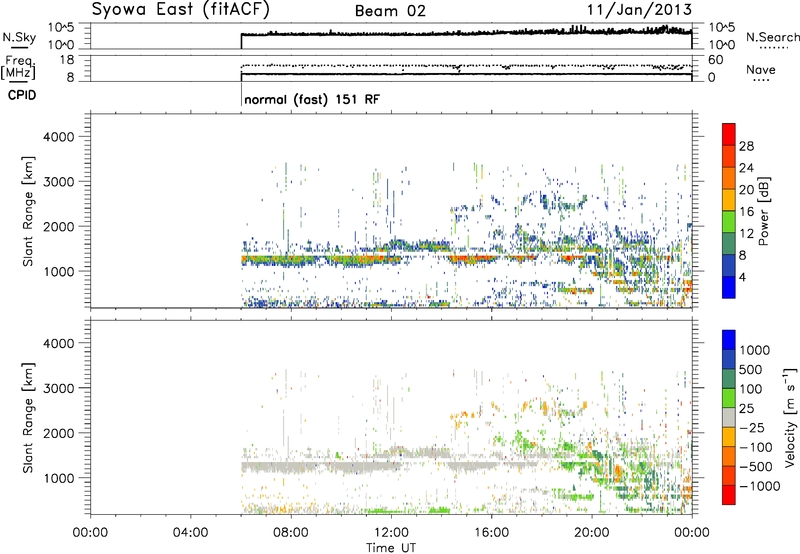Viewport: 800px width, 554px height.
Task: Click the '4' label on the power colorbar
Action: [742, 277]
